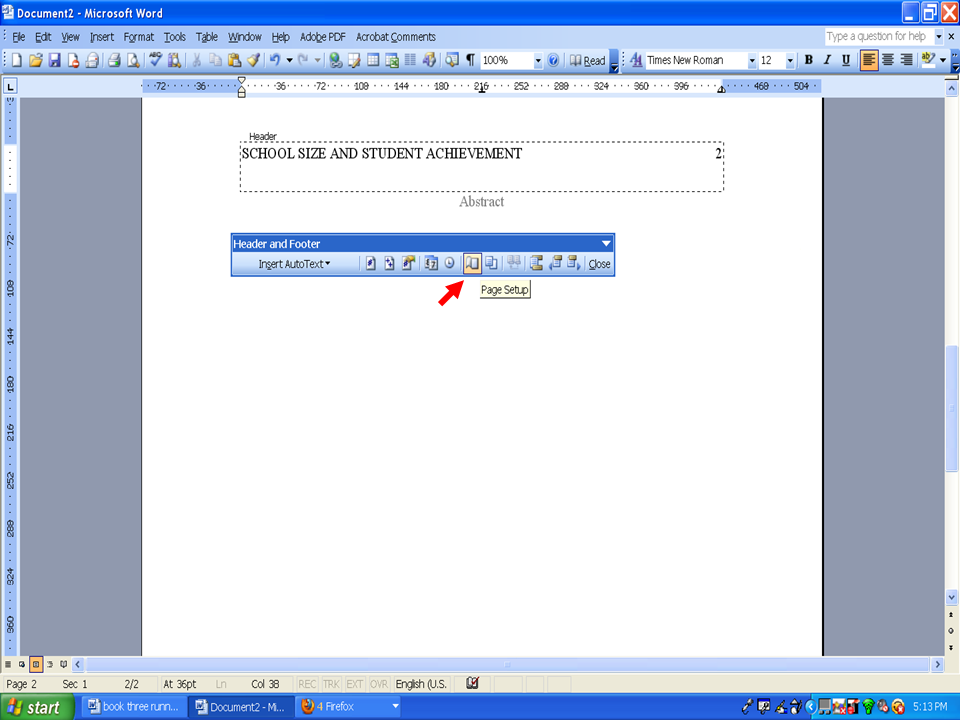Insert Time with the clock icon
Screen dimensions: 960x720
click(x=450, y=264)
